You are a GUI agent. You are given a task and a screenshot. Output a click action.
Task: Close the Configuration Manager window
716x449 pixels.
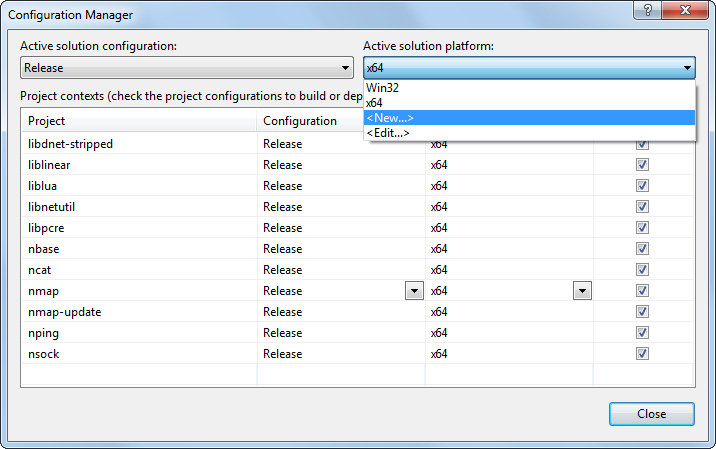click(x=685, y=10)
